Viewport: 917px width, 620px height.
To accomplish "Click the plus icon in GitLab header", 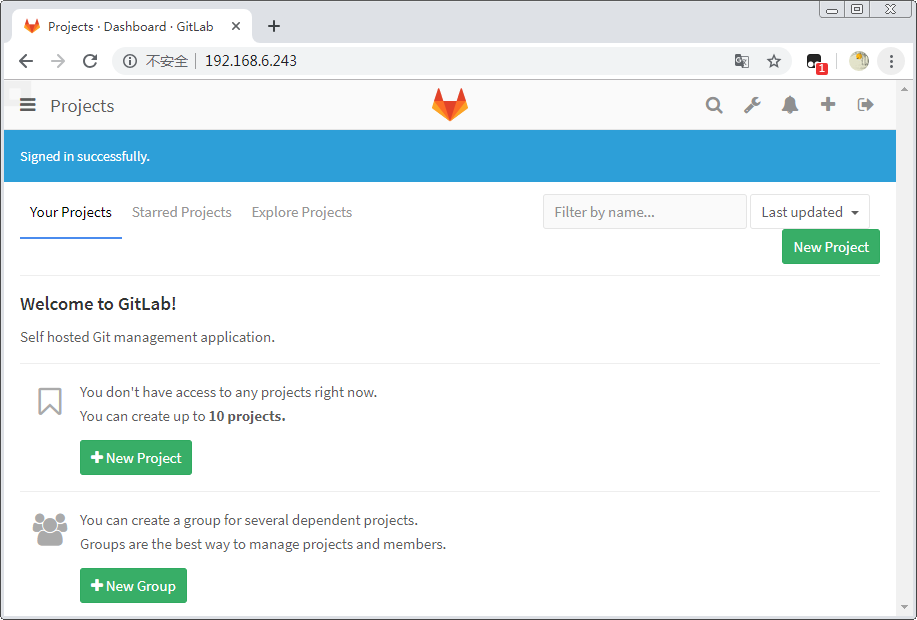I will tap(828, 105).
